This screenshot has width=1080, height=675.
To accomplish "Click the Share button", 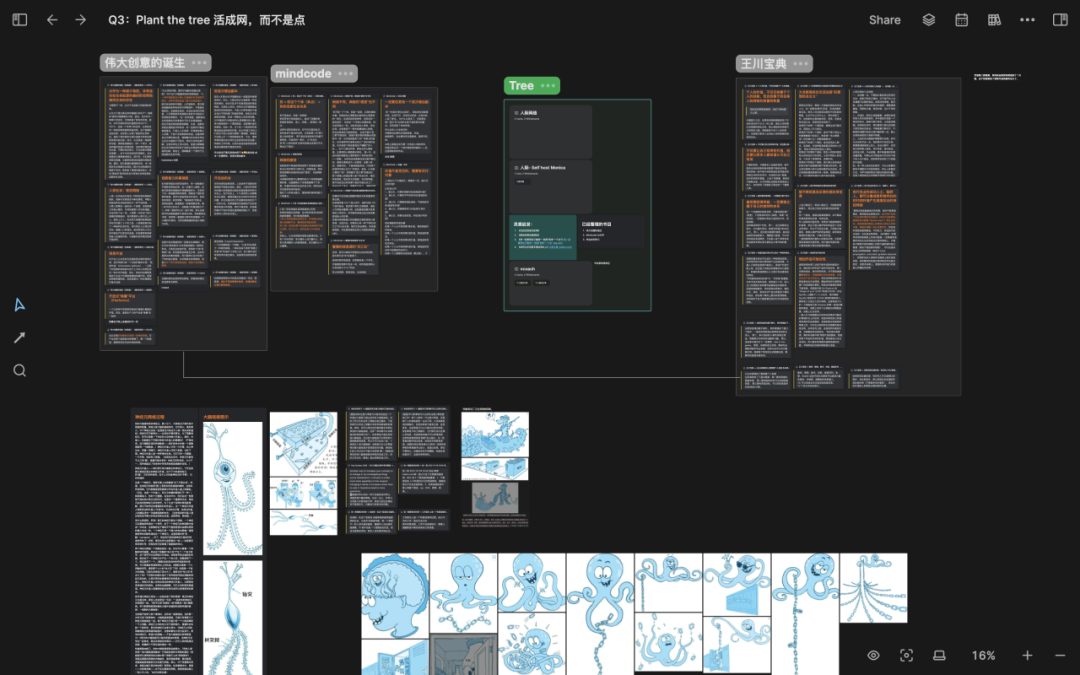I will click(x=884, y=20).
